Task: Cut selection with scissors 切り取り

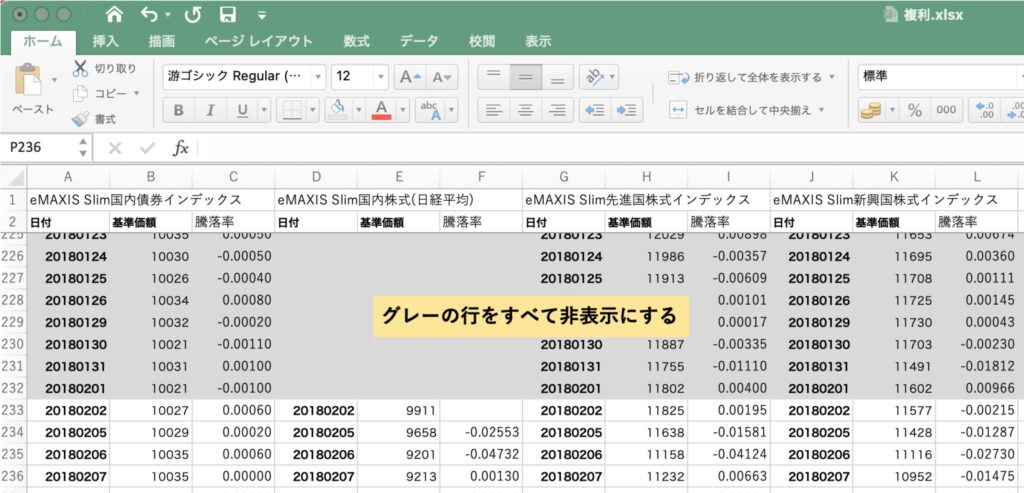Action: tap(105, 69)
